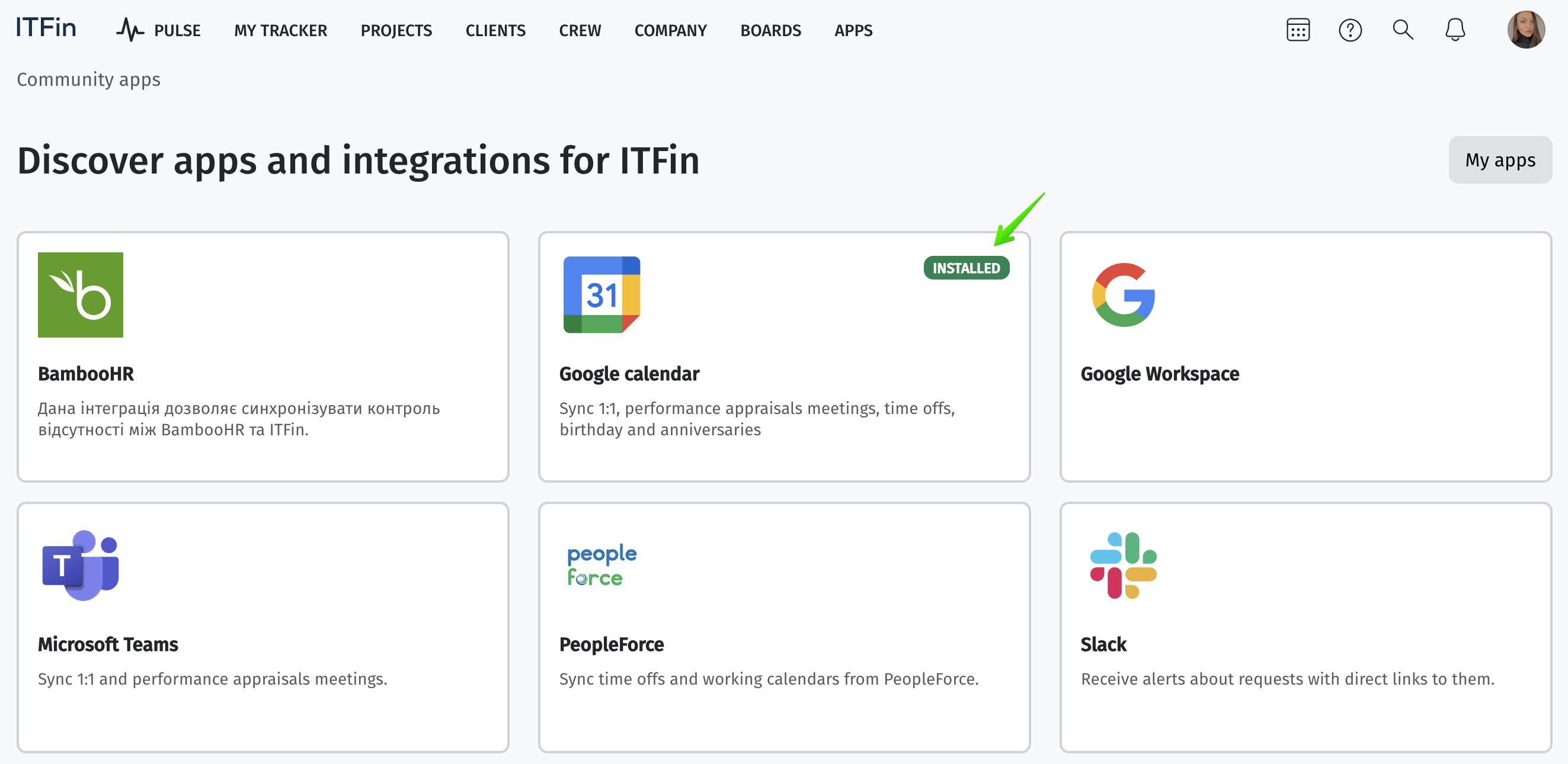This screenshot has width=1568, height=764.
Task: Open the CREW menu
Action: (580, 30)
